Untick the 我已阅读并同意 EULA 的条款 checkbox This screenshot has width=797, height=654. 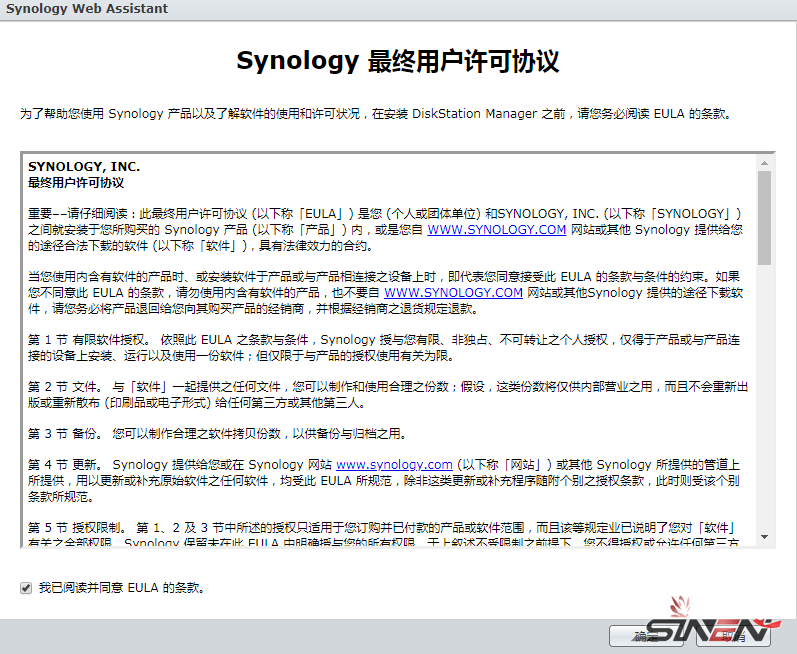(26, 588)
